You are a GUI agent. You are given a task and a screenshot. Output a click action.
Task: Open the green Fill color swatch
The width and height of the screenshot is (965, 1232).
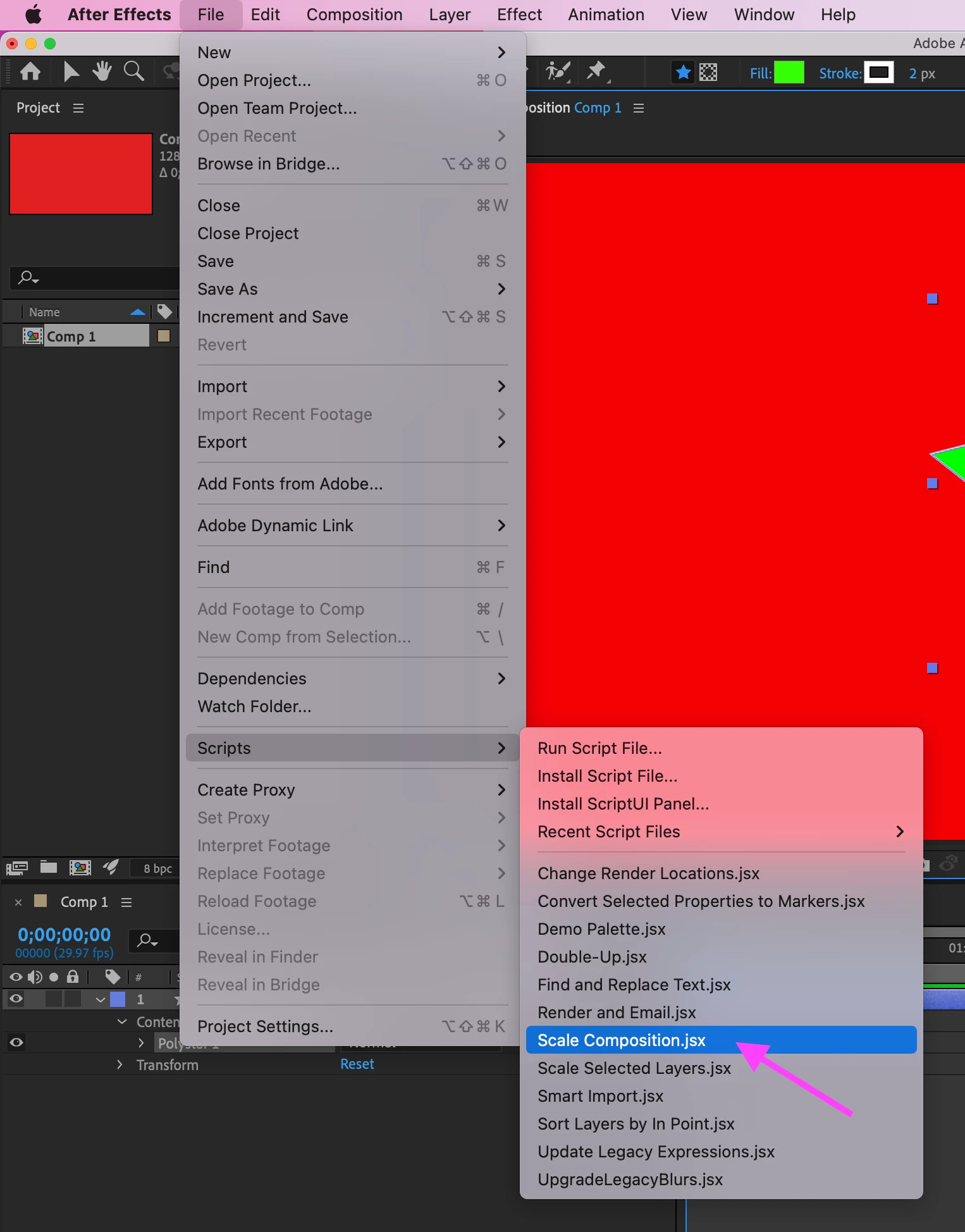(x=789, y=73)
